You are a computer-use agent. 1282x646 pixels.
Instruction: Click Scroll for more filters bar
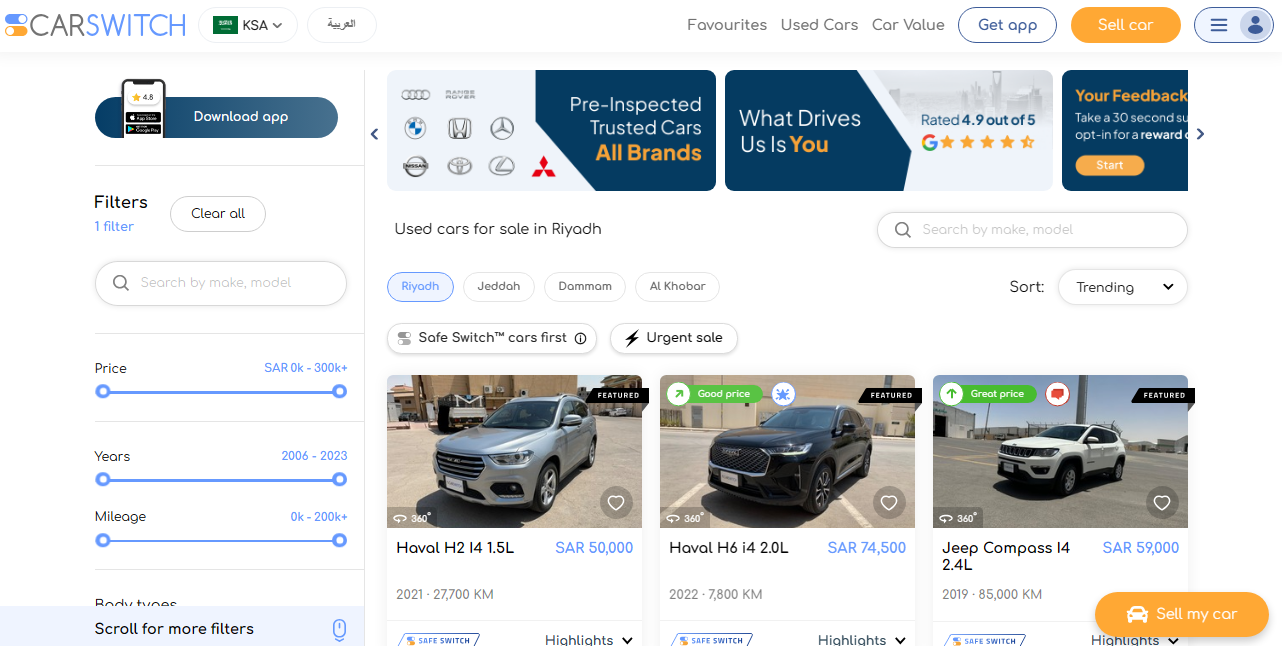(182, 626)
